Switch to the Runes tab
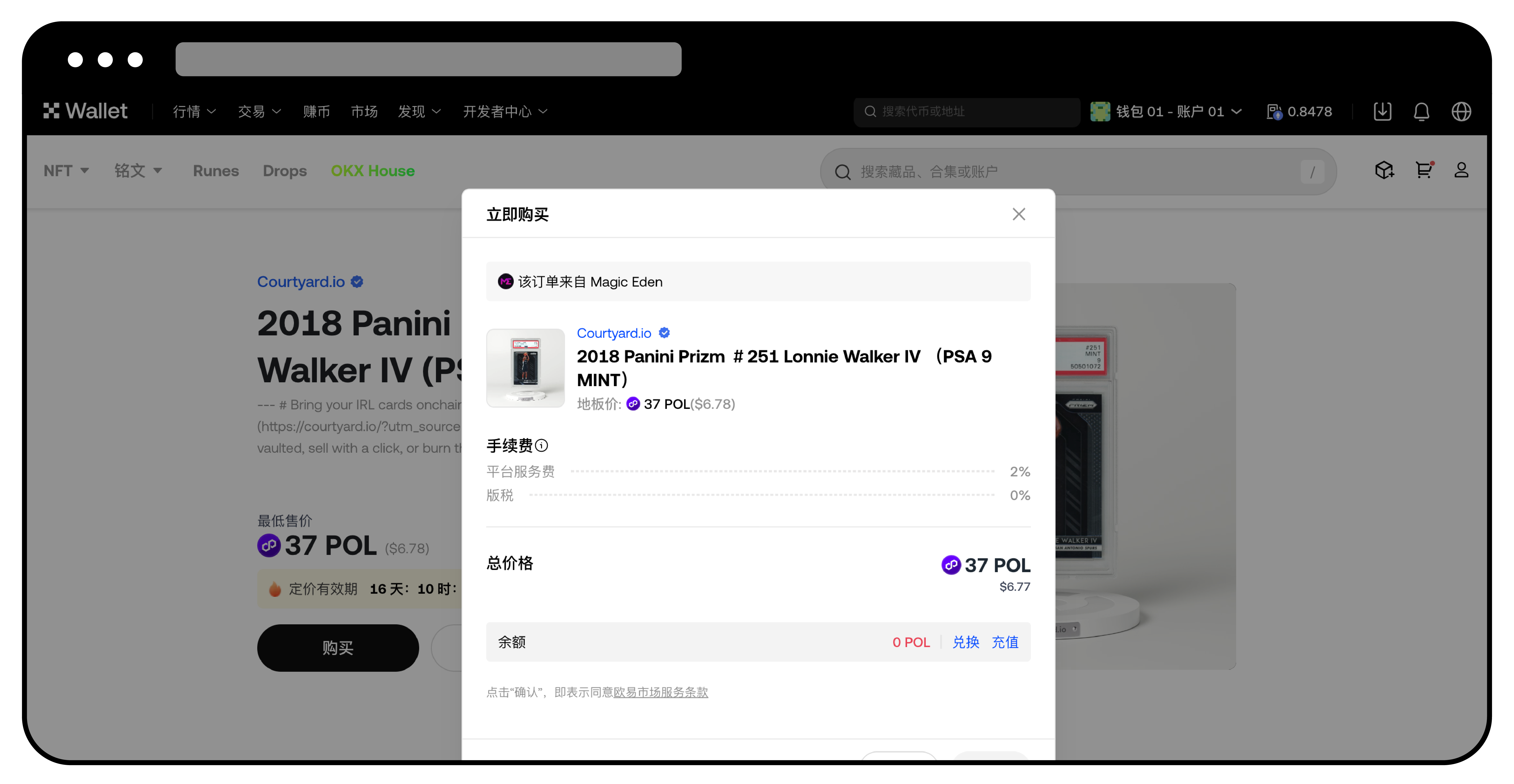Viewport: 1514px width, 784px height. tap(216, 171)
